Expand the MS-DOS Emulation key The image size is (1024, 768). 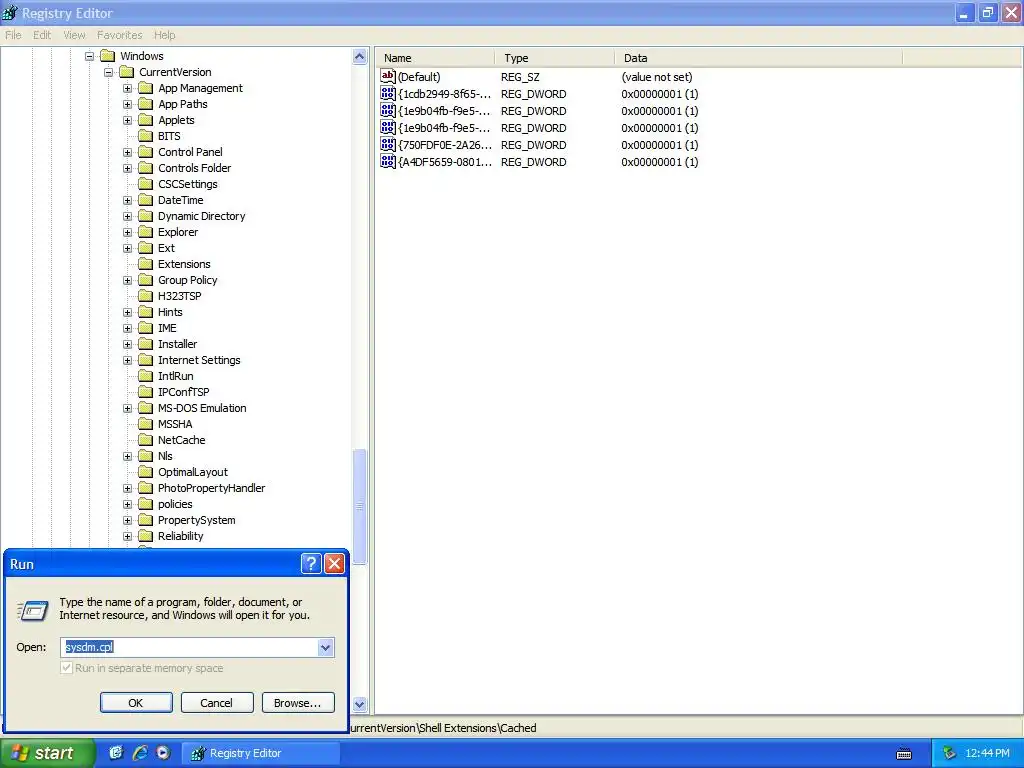coord(127,408)
